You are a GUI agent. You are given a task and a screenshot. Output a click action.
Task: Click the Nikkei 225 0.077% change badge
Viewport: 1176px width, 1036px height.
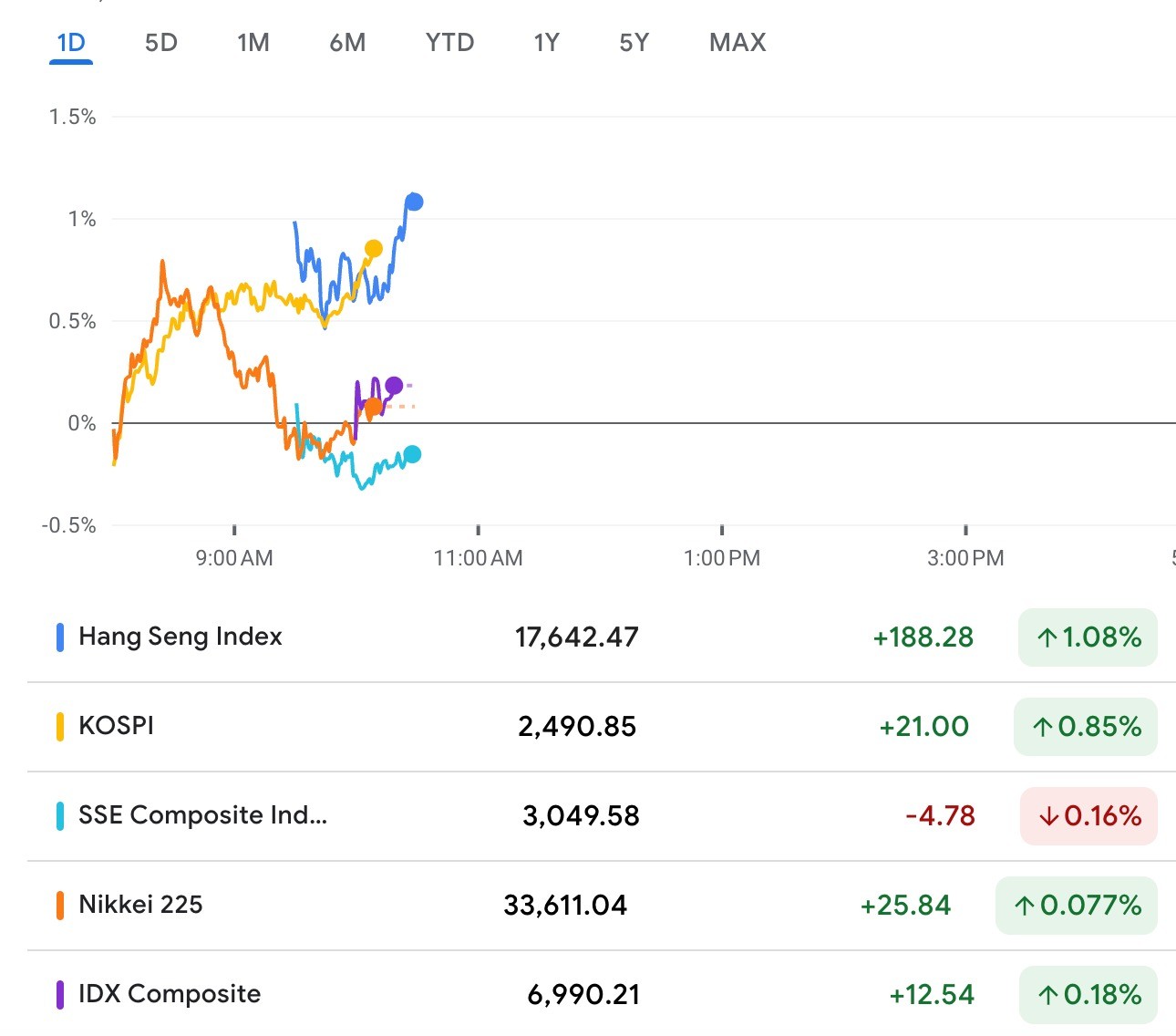(x=1077, y=905)
